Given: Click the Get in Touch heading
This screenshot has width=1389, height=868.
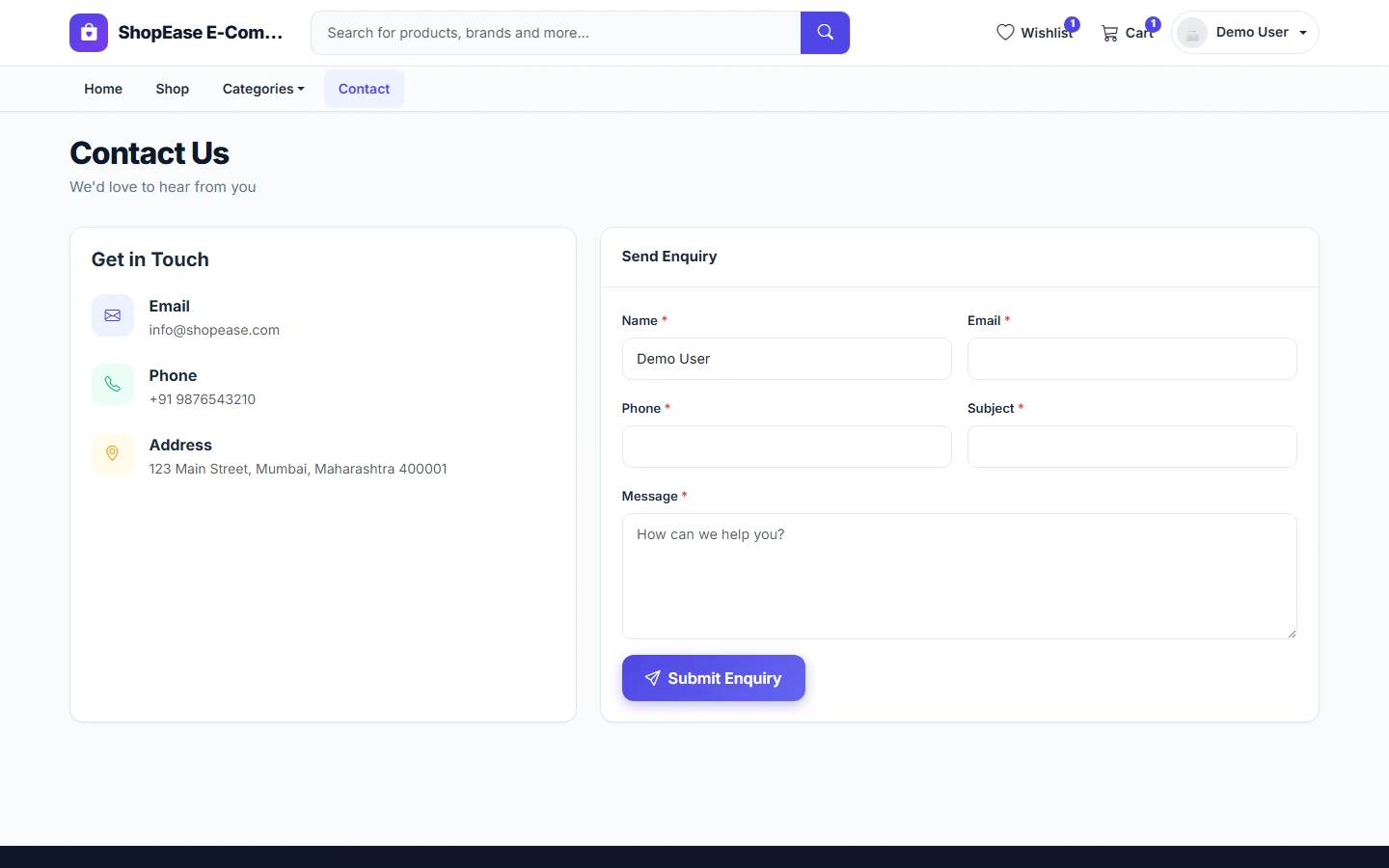Looking at the screenshot, I should point(150,259).
